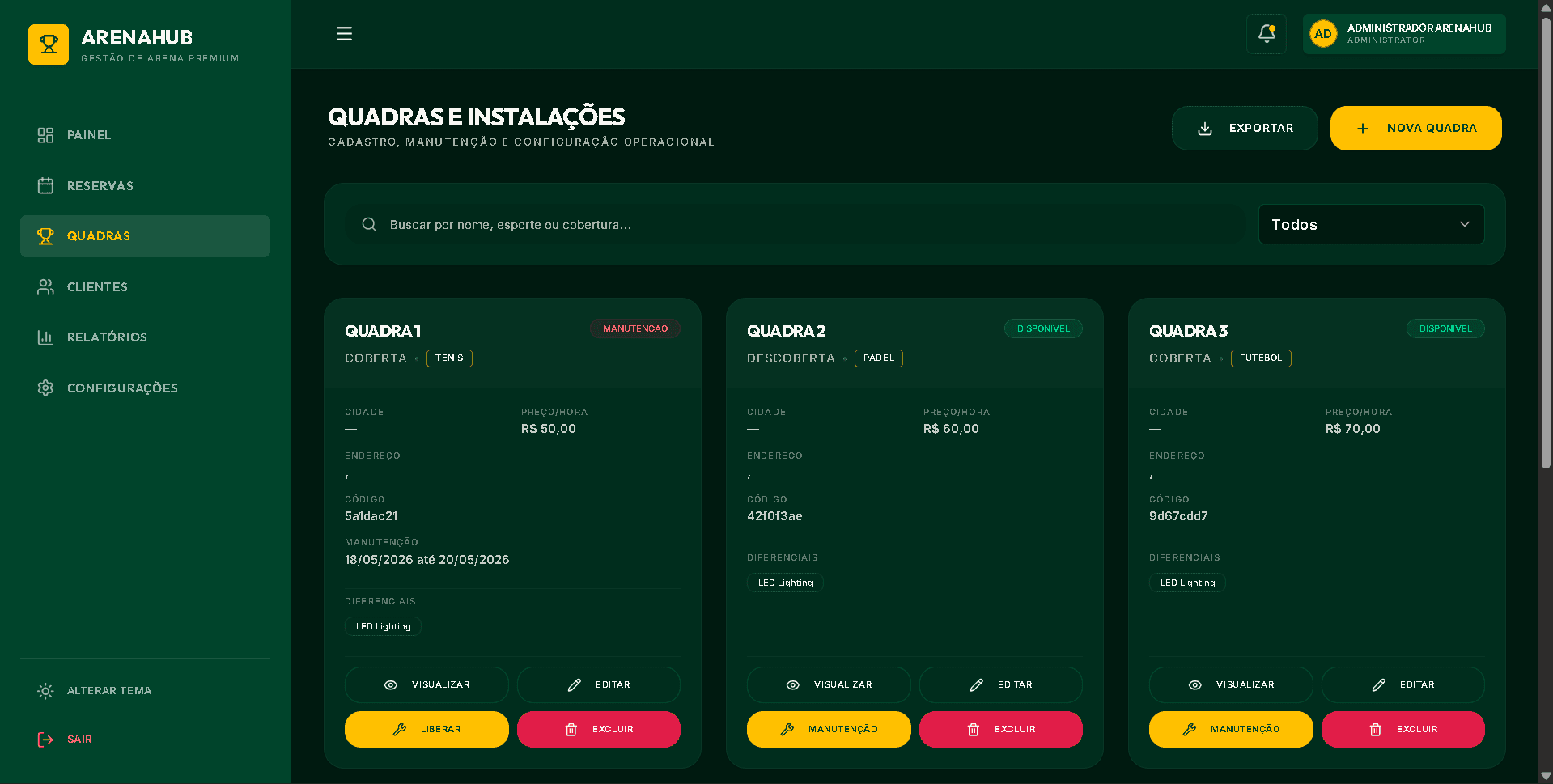Viewport: 1553px width, 784px height.
Task: Click maintenance dates 18/05/2026 até 20/05/2026
Action: [x=427, y=560]
